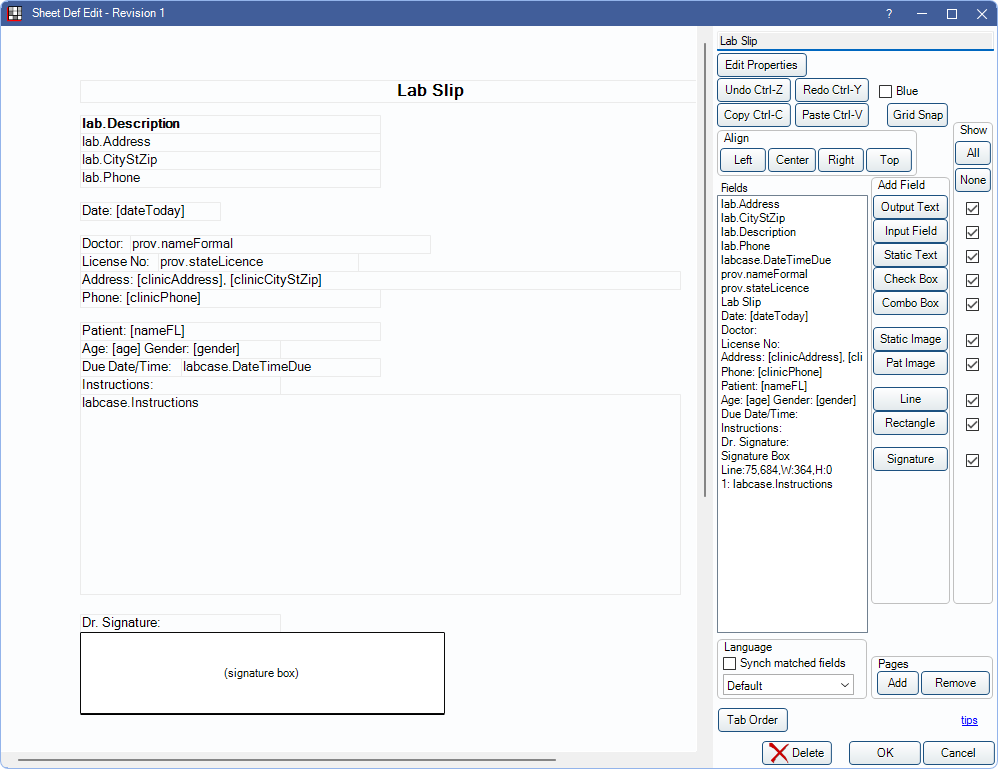Align selected fields to Center

pos(792,160)
